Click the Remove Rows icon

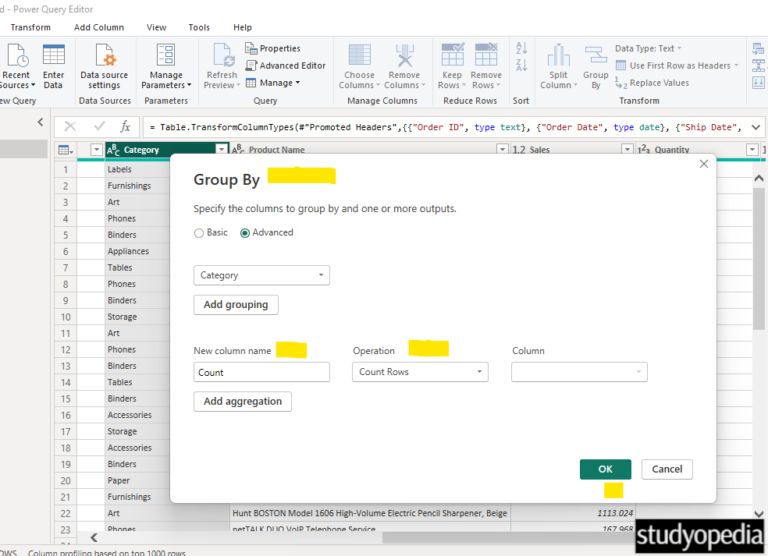click(x=486, y=54)
